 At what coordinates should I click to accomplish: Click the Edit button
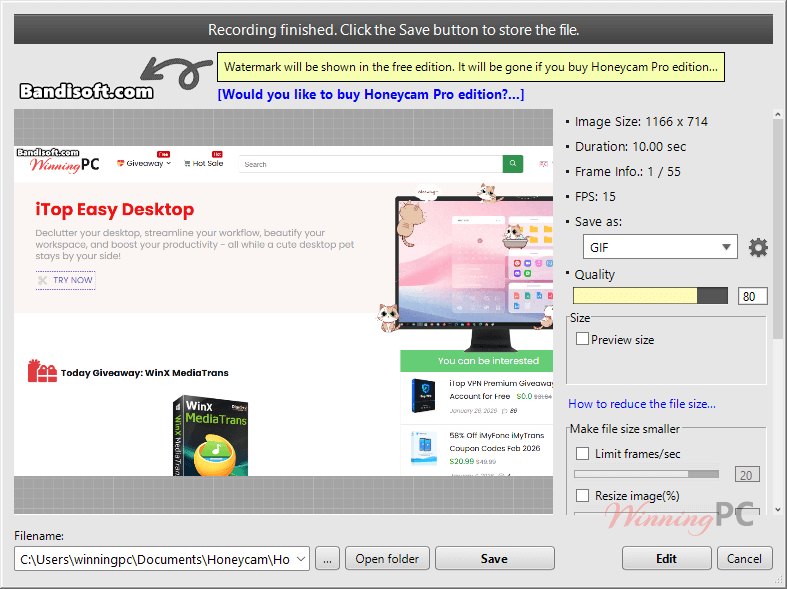tap(667, 558)
